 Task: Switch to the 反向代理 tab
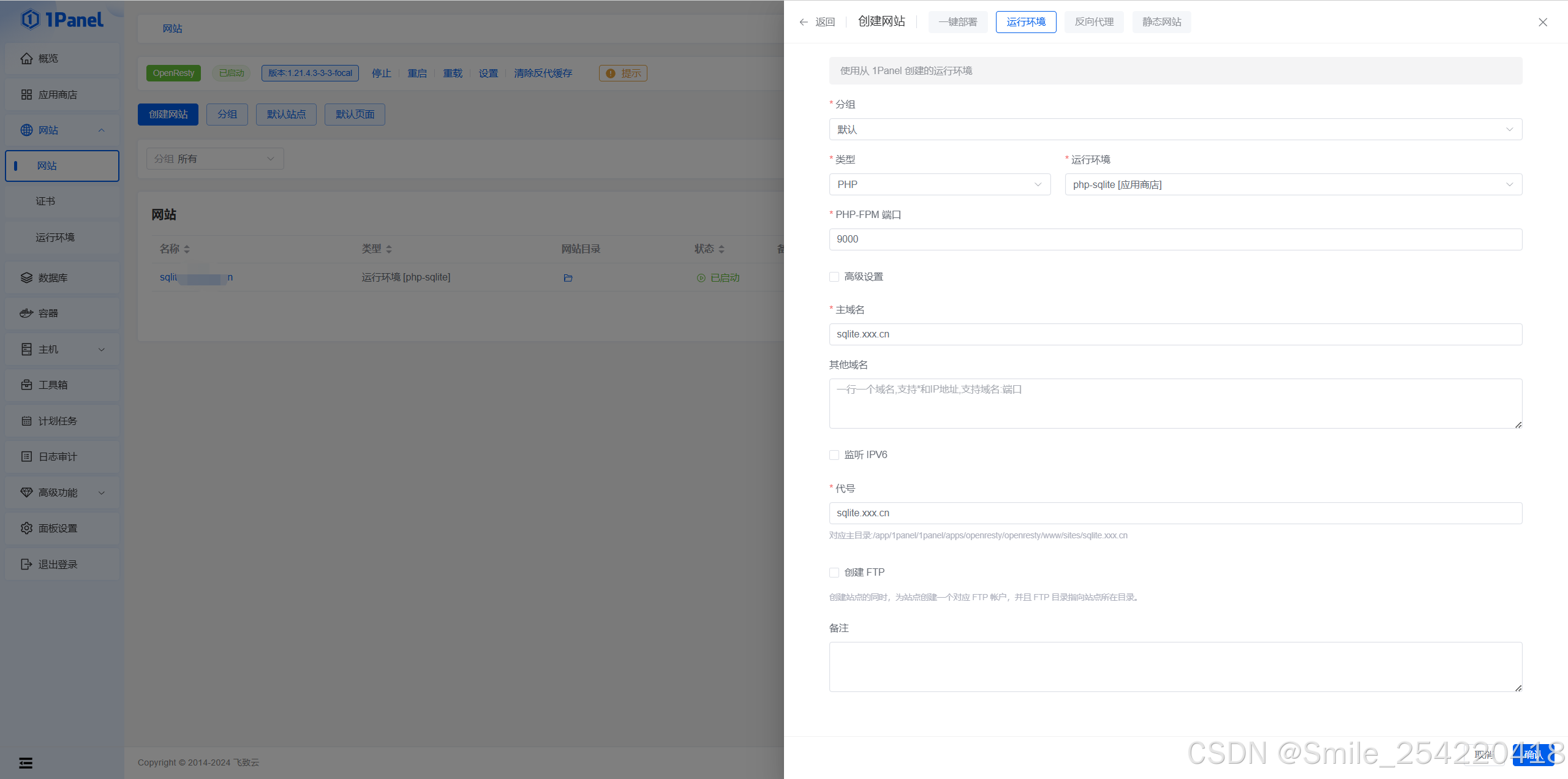1094,22
